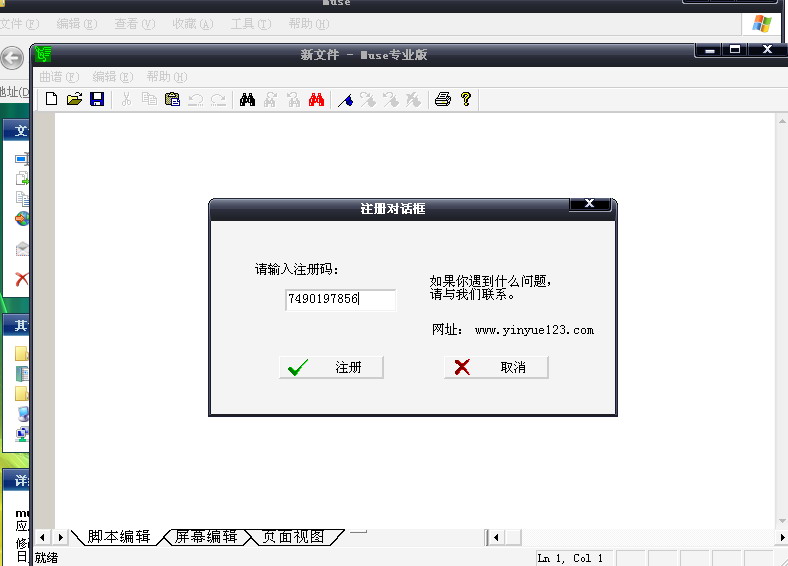Click the red binoculars Replace icon
This screenshot has height=566, width=788.
click(x=316, y=99)
